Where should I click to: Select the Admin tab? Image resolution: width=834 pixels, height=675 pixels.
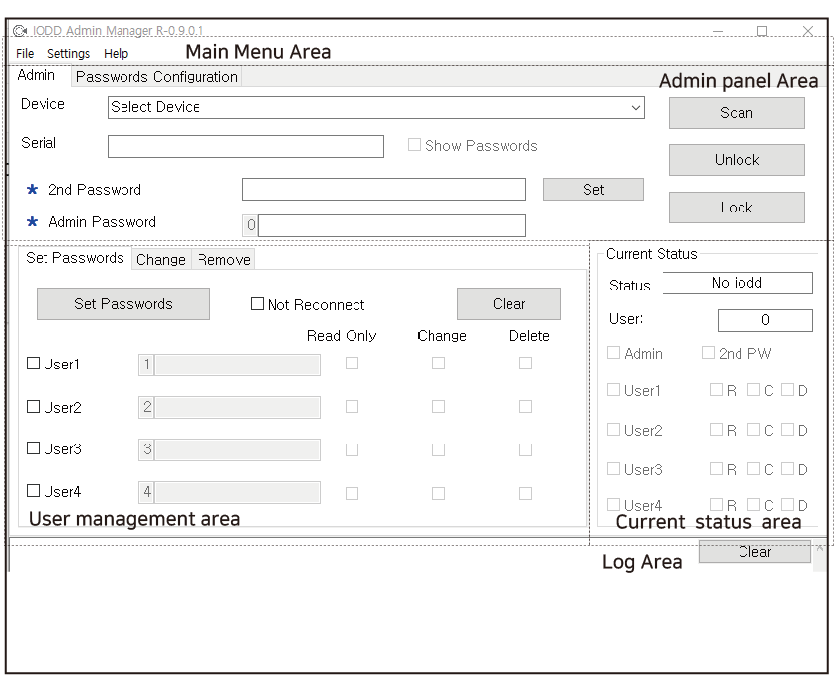38,75
